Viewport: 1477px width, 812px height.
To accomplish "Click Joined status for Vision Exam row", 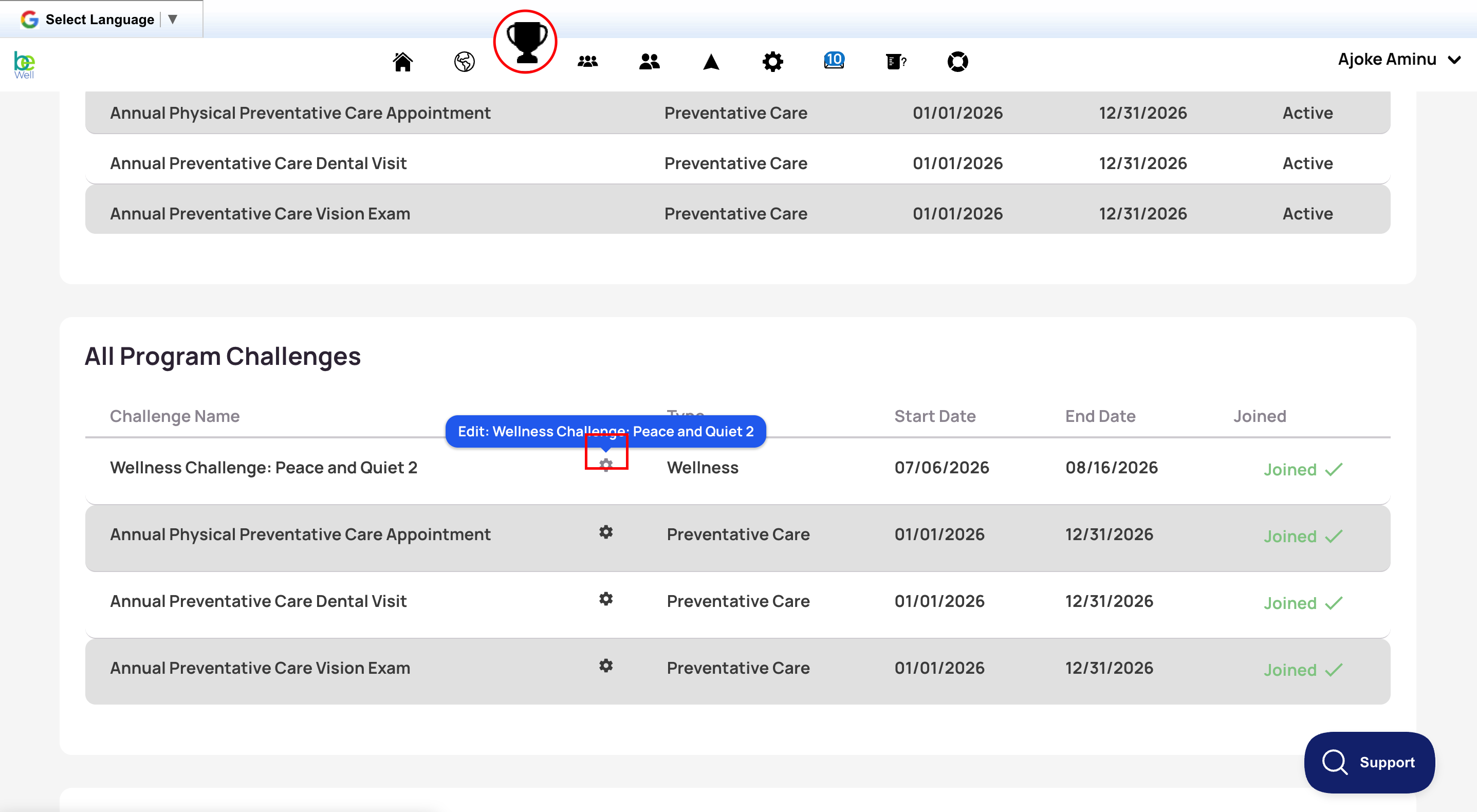I will [x=1303, y=670].
